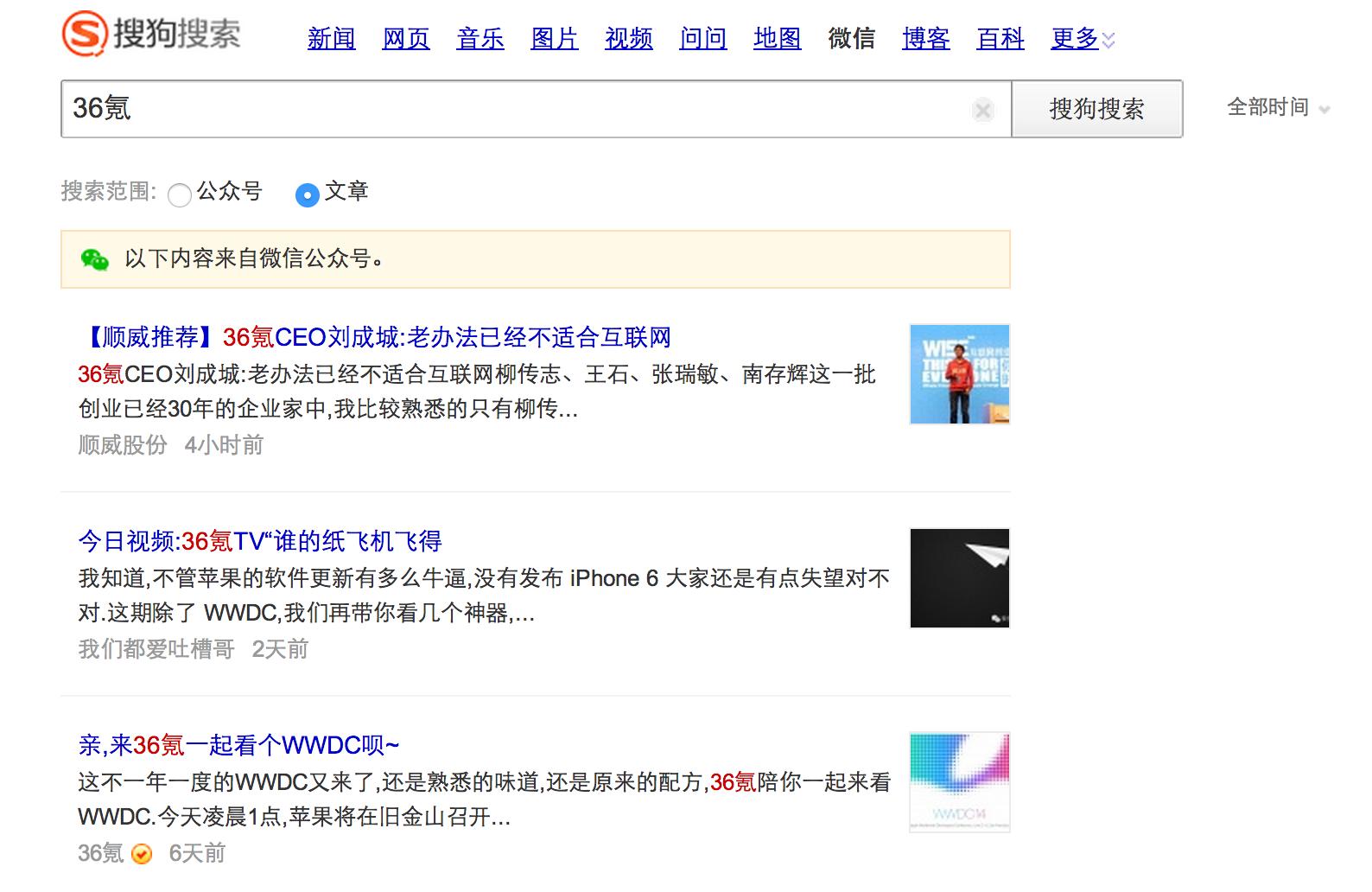
Task: Go to 百科 section
Action: 1000,38
